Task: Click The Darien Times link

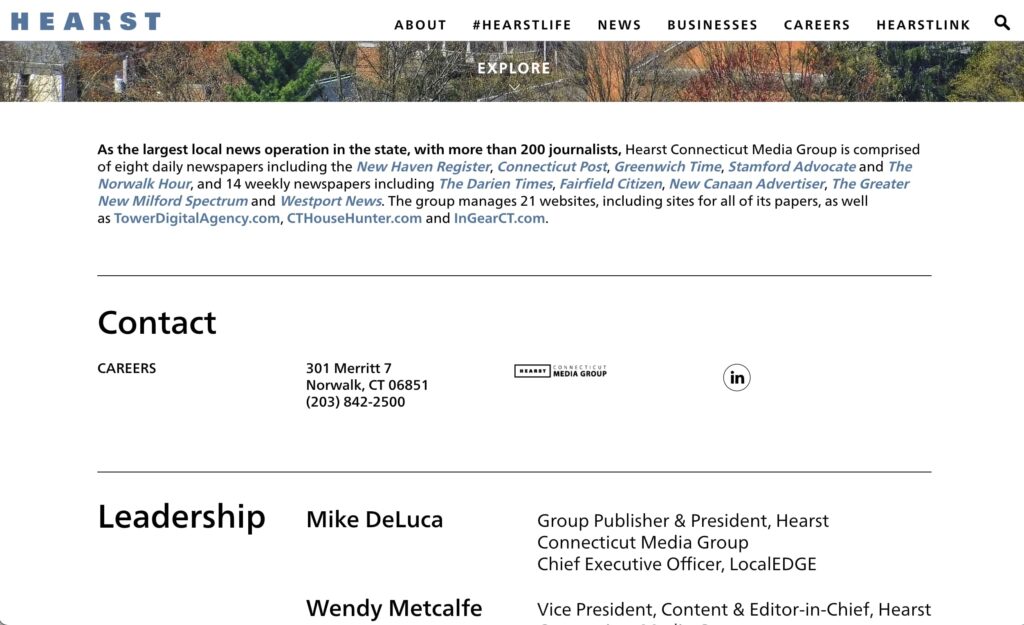Action: click(495, 184)
